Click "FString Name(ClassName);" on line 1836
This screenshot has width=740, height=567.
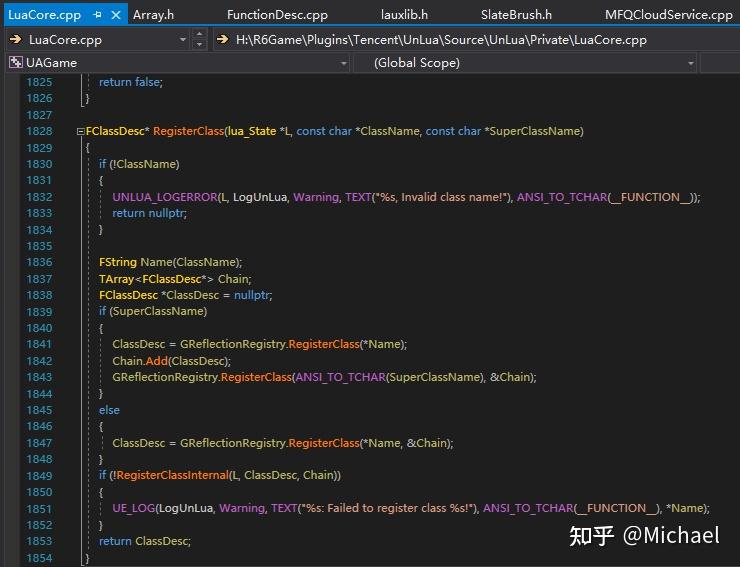[x=170, y=262]
